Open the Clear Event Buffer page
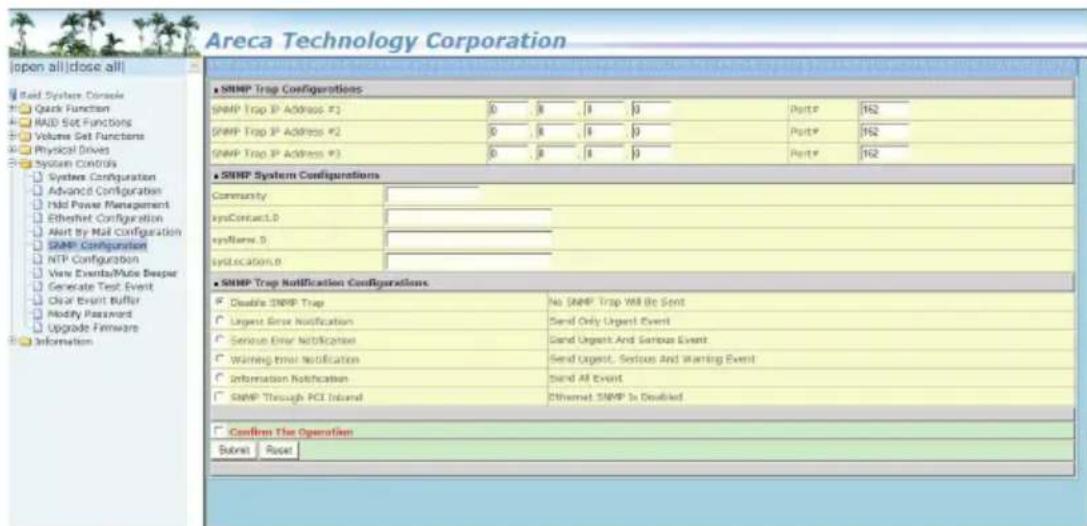This screenshot has height=526, width=1087. tap(94, 300)
